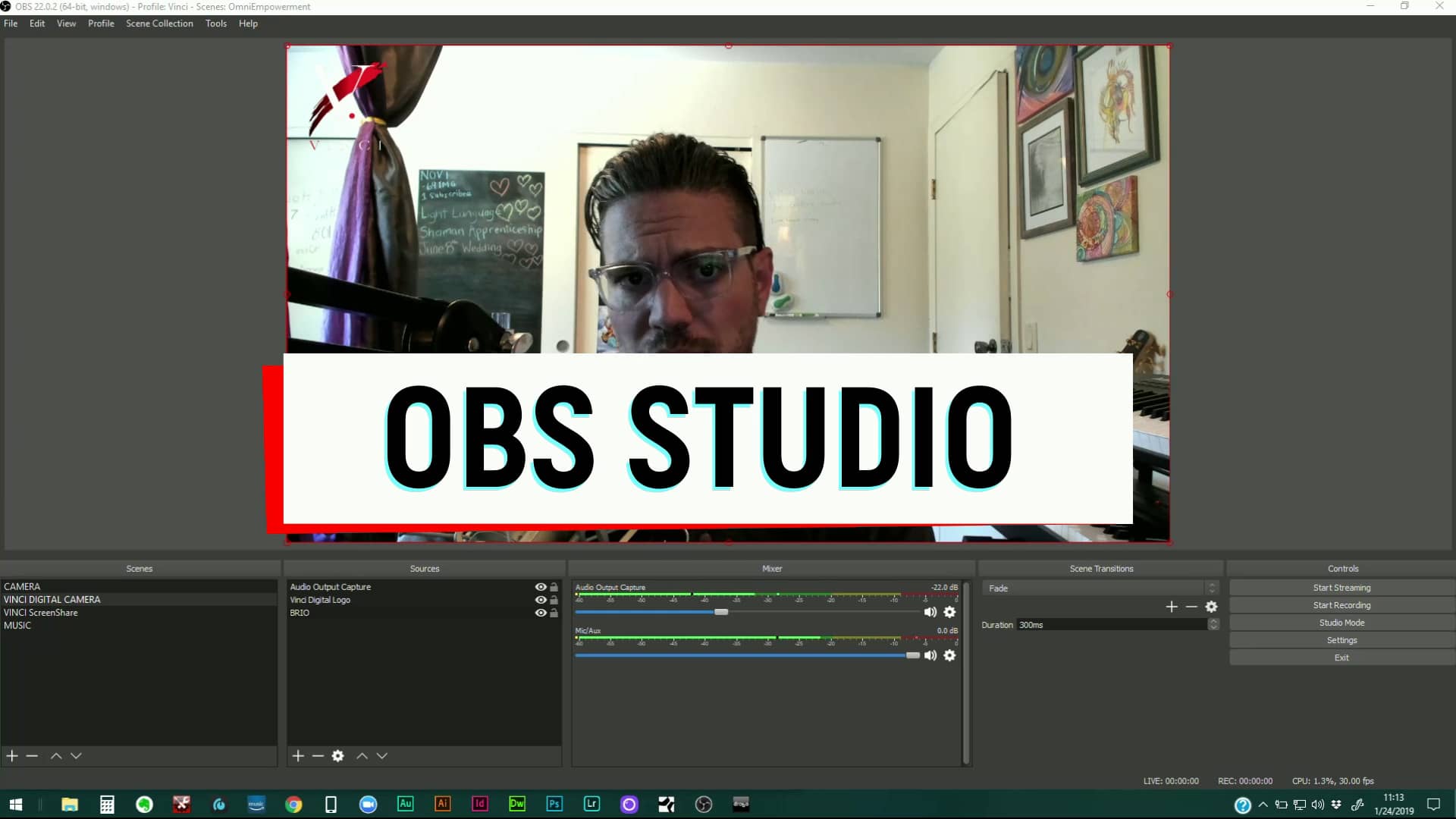Increase Duration using its stepper arrows
This screenshot has height=819, width=1456.
pyautogui.click(x=1212, y=624)
